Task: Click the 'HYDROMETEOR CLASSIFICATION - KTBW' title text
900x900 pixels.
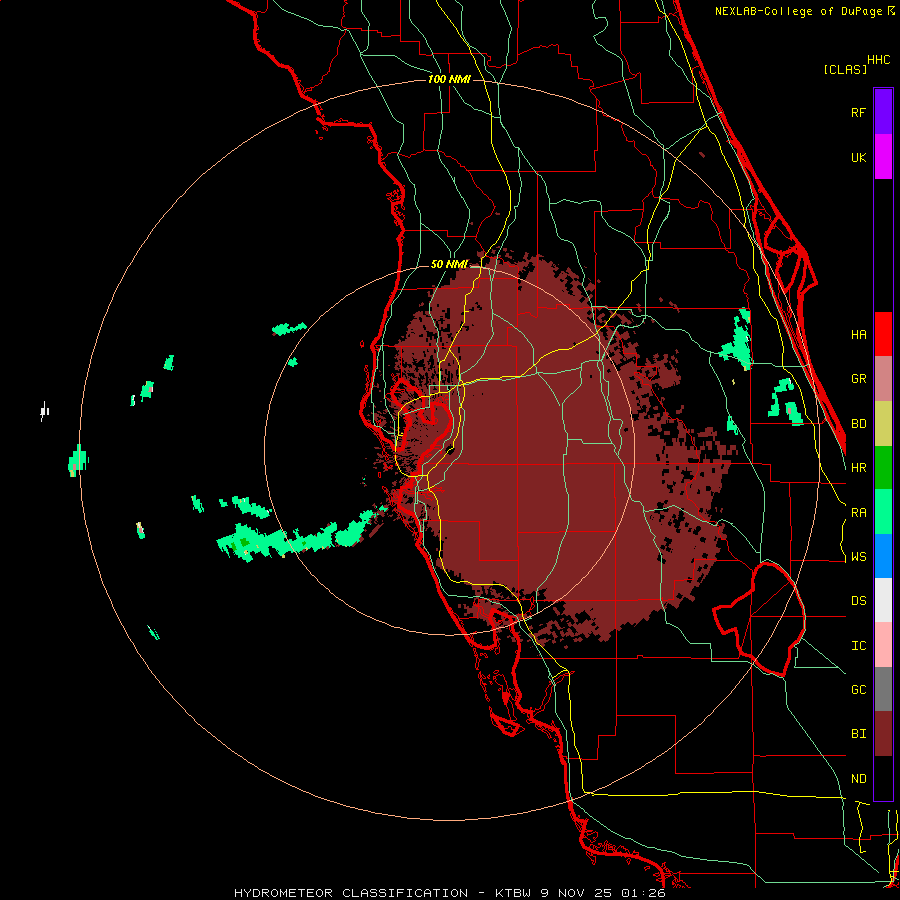Action: point(384,893)
